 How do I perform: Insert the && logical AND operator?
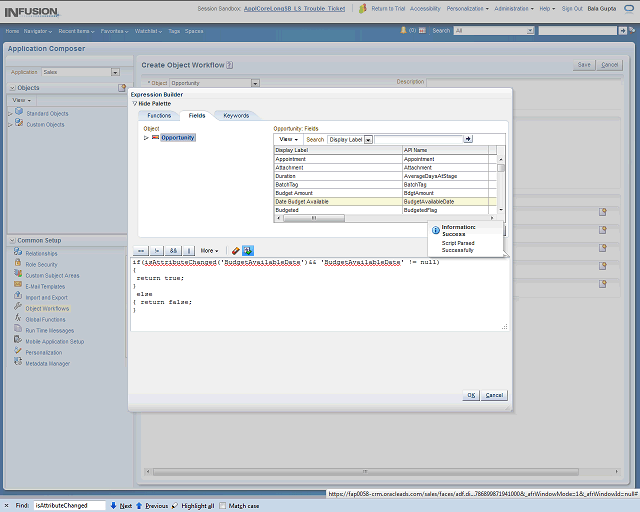pyautogui.click(x=173, y=250)
